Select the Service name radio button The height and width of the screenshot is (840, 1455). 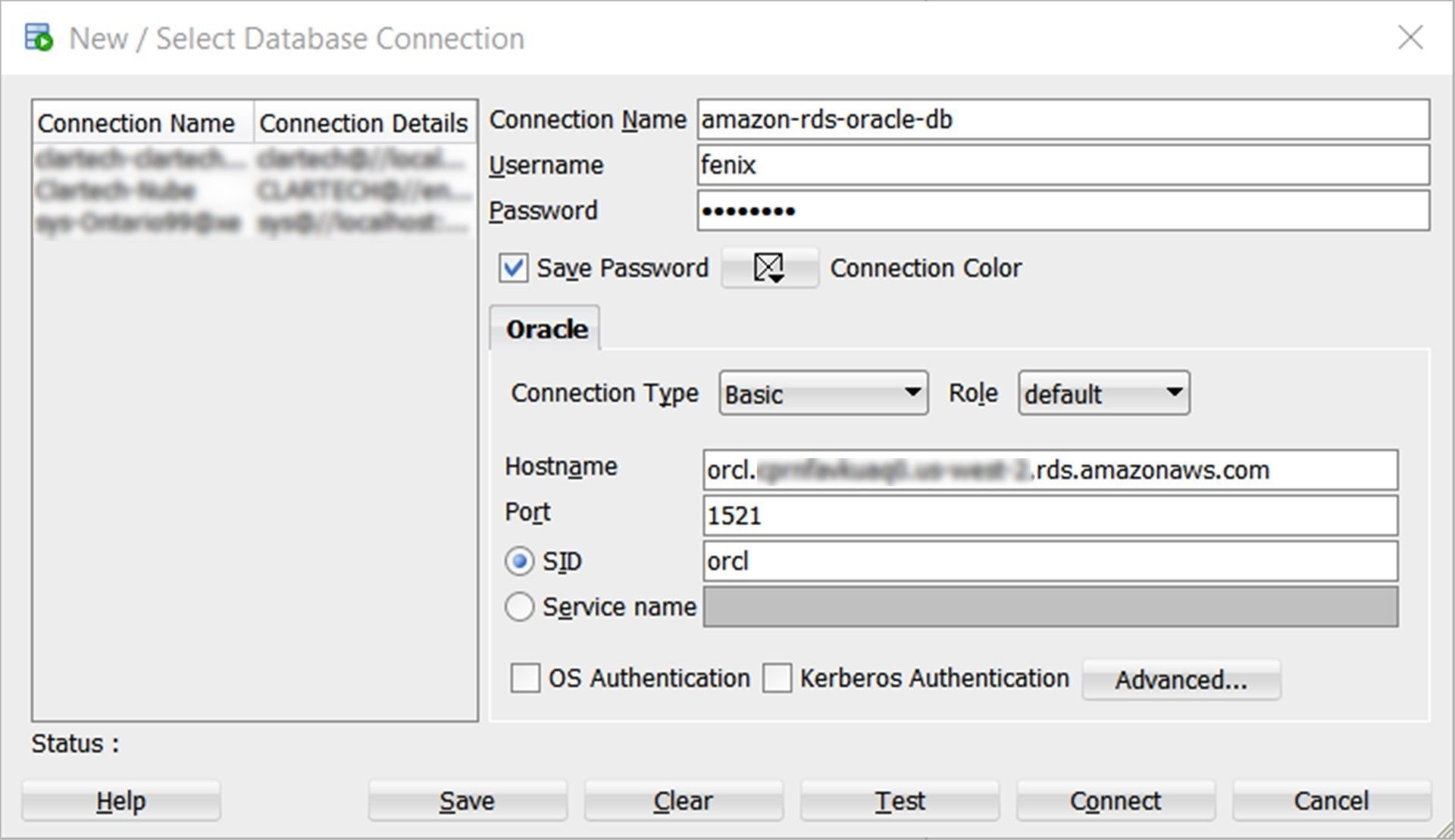point(519,607)
